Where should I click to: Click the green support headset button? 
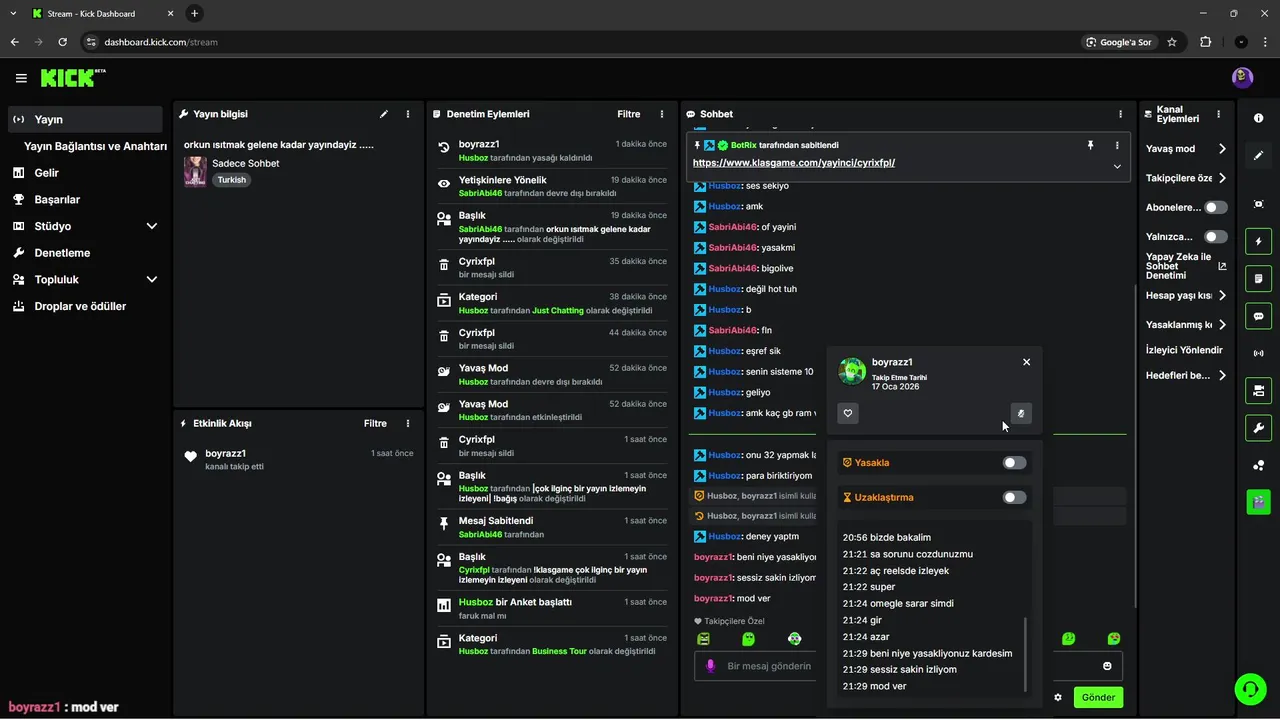tap(1250, 688)
